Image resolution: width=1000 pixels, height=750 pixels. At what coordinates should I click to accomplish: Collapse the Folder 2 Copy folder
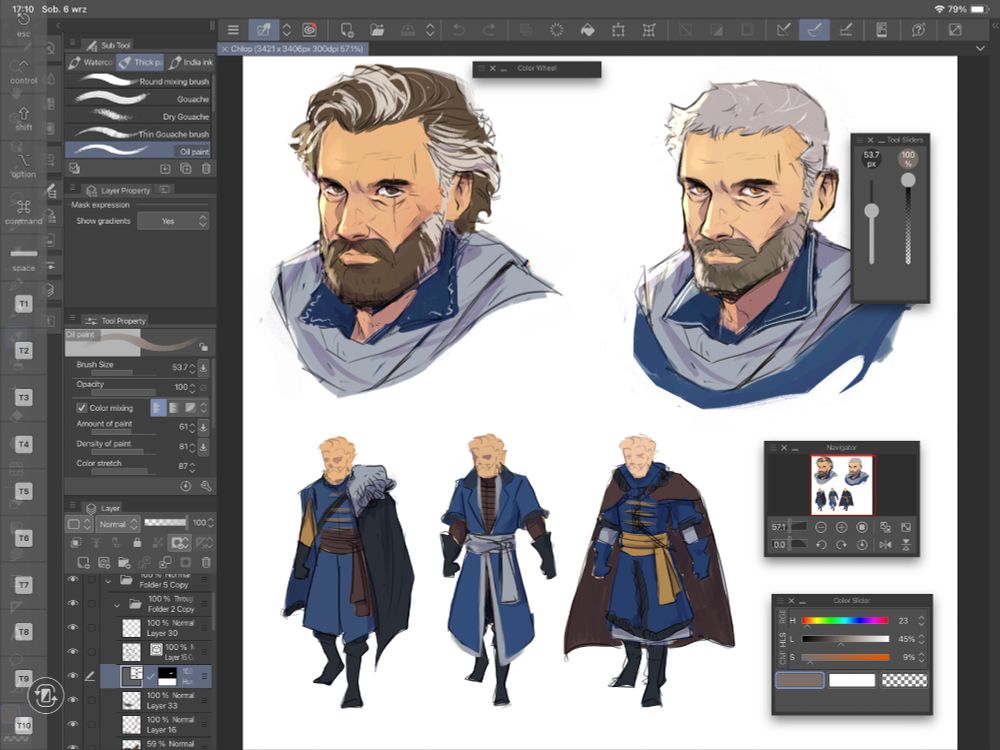[117, 604]
